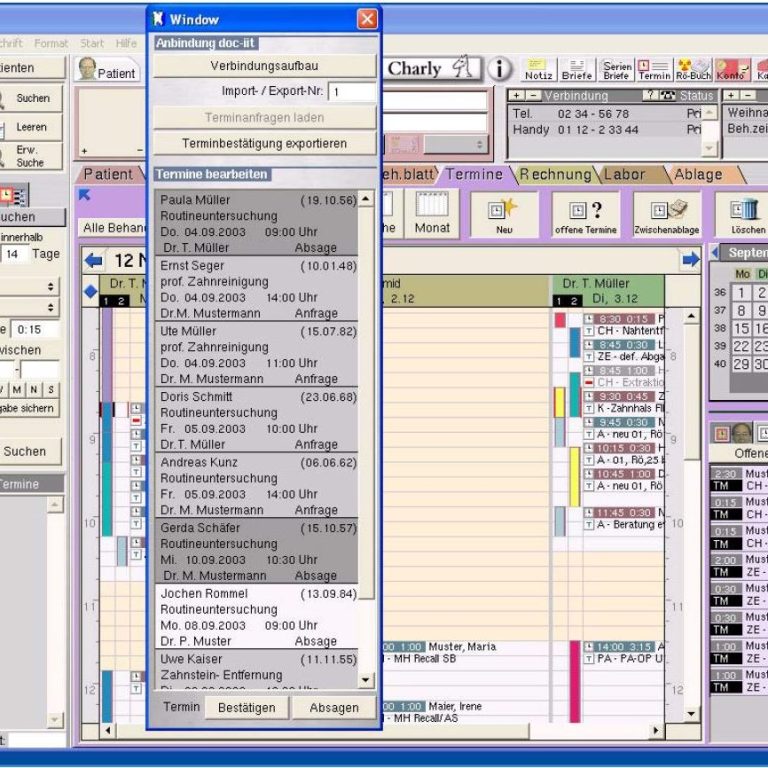
Task: Click the Bestätigen button
Action: 247,707
